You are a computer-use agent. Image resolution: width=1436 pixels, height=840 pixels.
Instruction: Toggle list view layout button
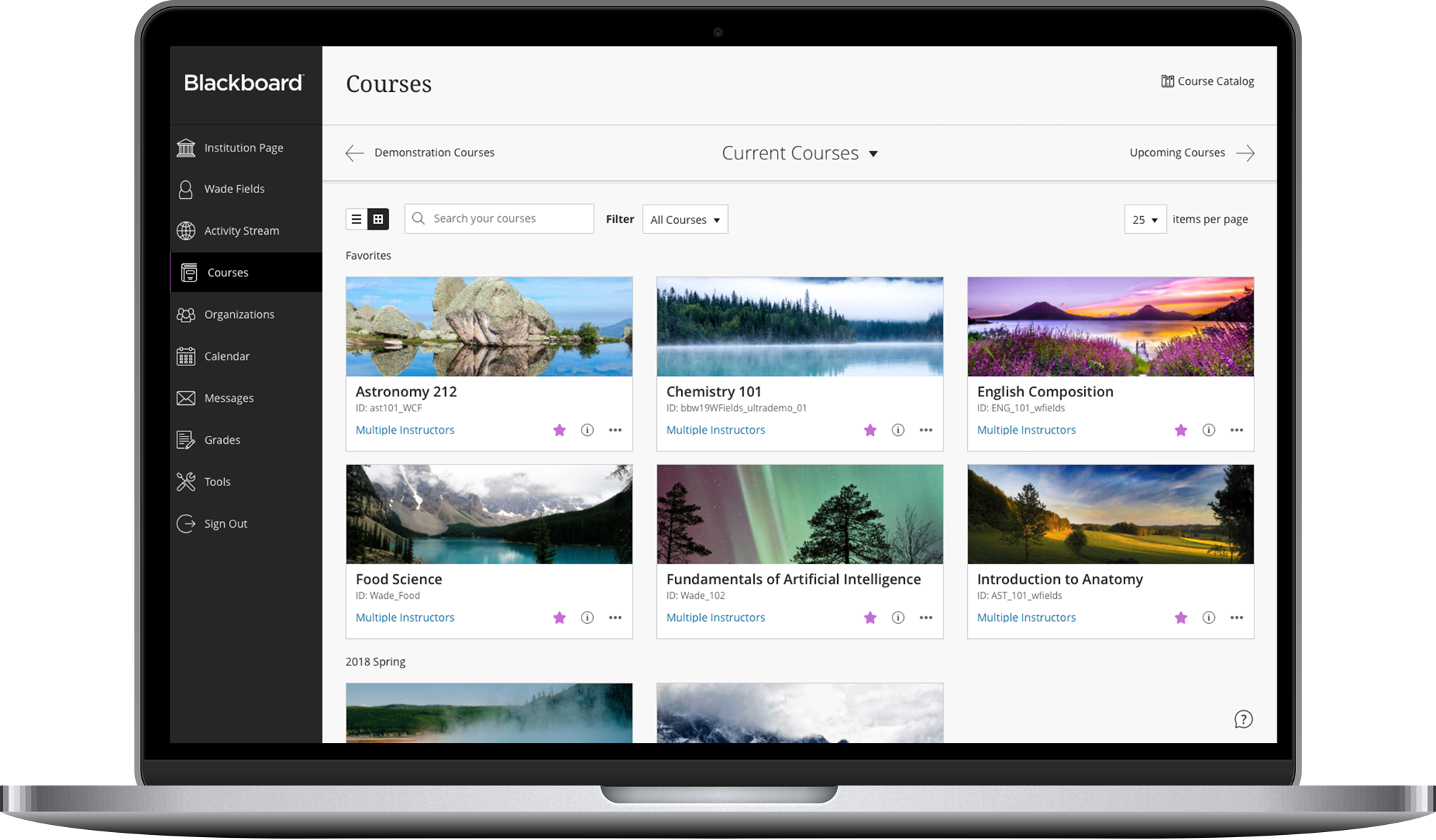[357, 218]
